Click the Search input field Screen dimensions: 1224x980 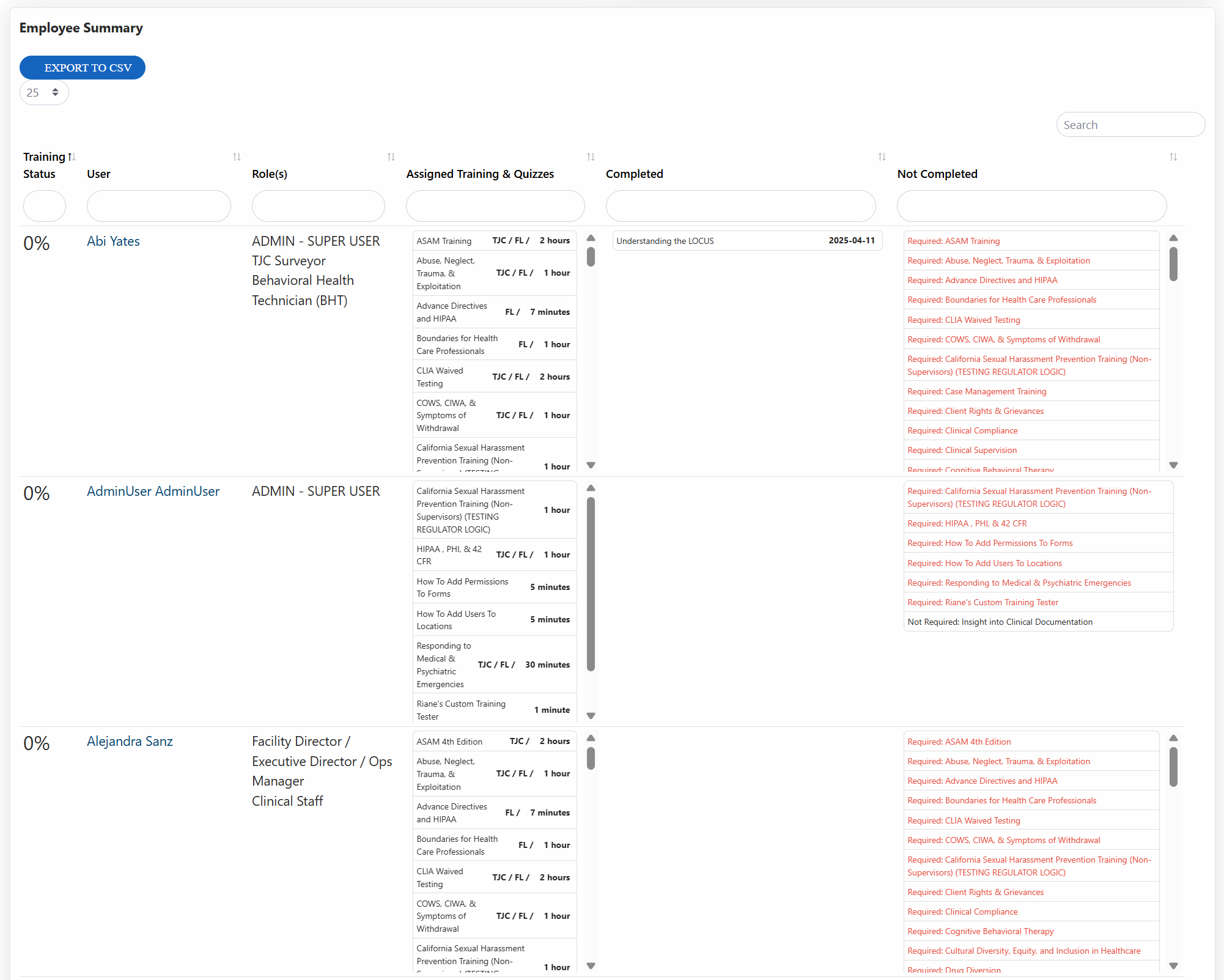point(1130,125)
